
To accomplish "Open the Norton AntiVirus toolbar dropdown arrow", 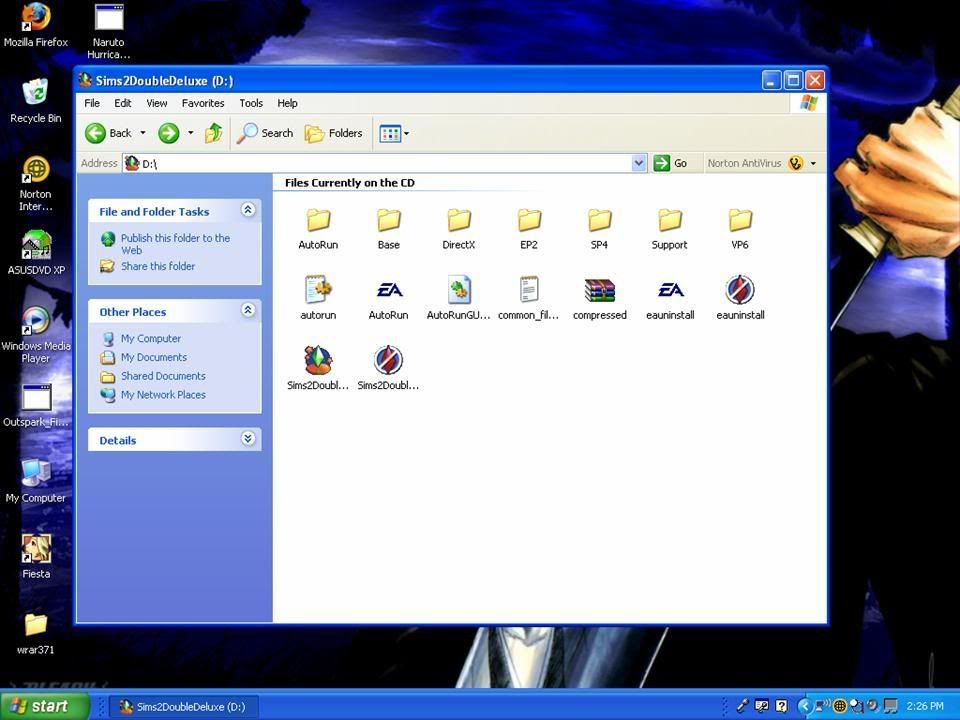I will [x=813, y=163].
